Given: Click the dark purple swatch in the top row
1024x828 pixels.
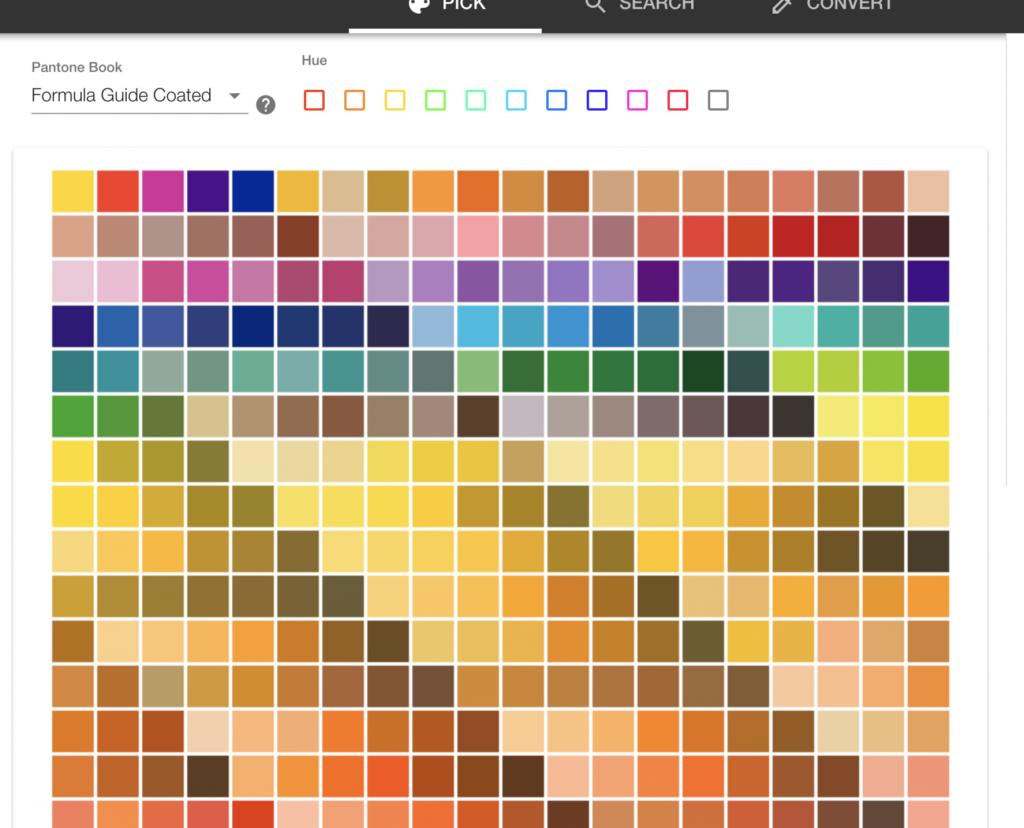Looking at the screenshot, I should 207,189.
